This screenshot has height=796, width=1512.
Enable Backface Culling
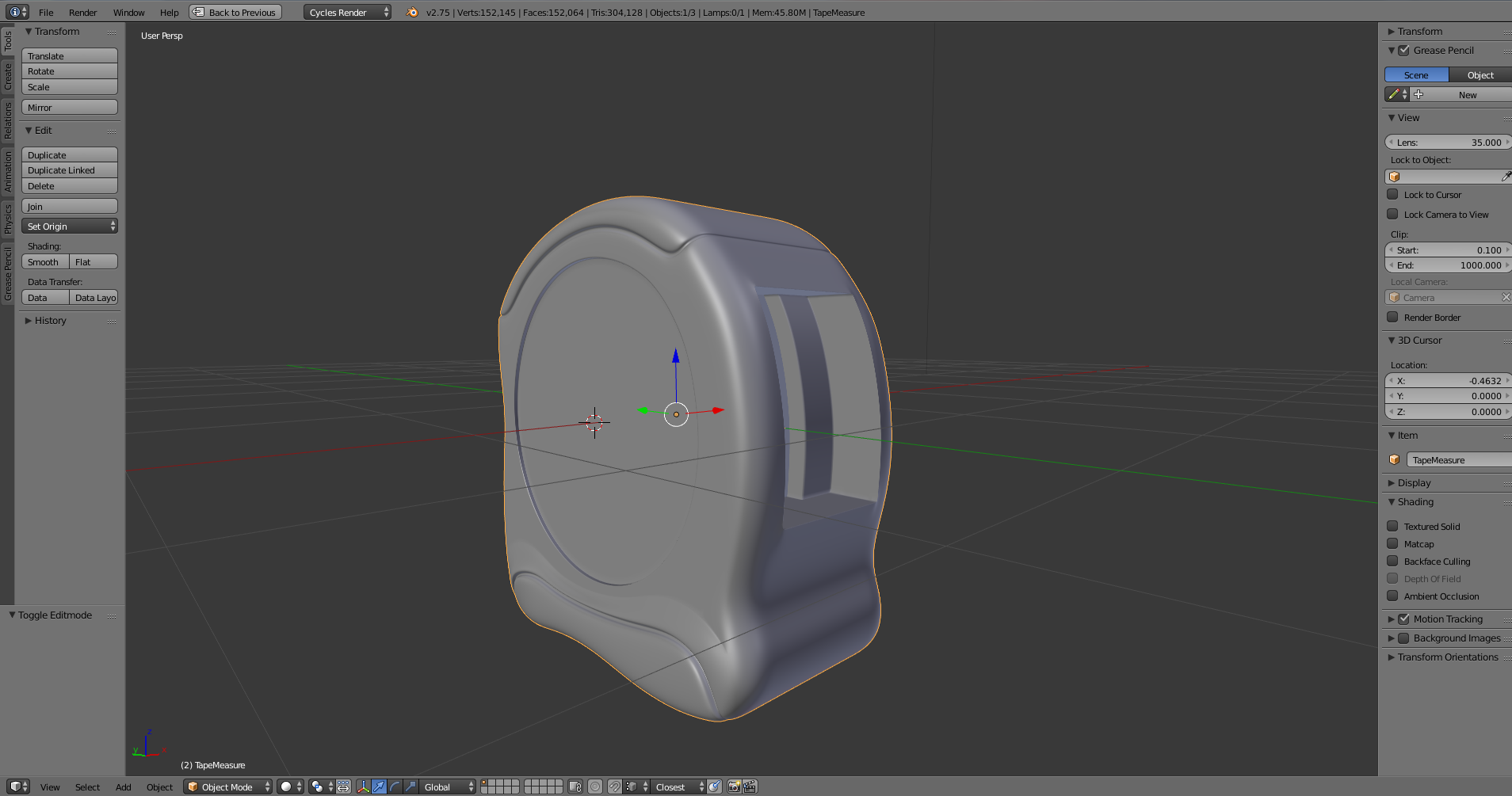tap(1392, 561)
